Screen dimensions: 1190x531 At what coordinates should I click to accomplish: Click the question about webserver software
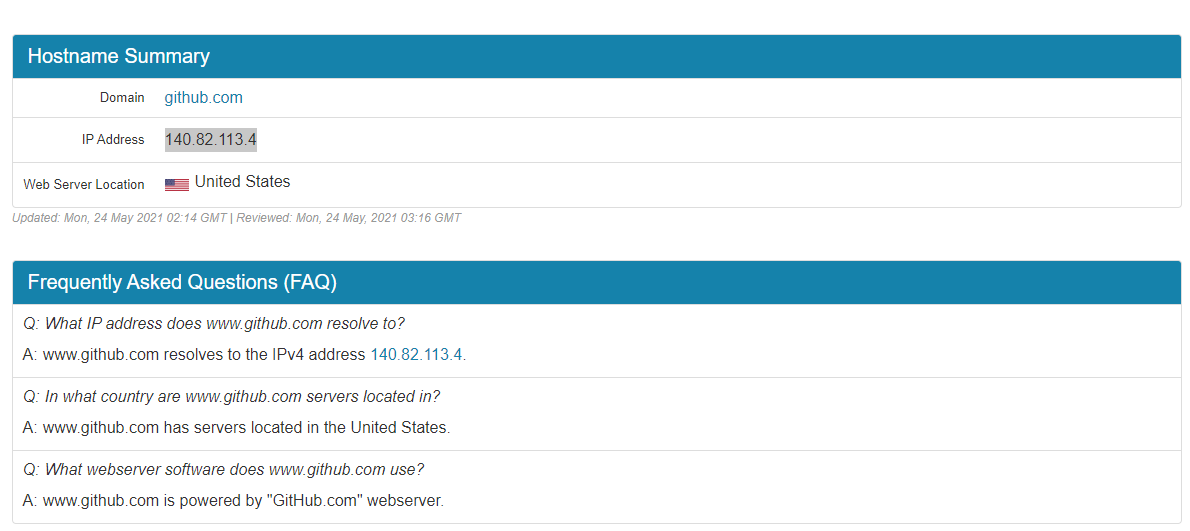223,470
